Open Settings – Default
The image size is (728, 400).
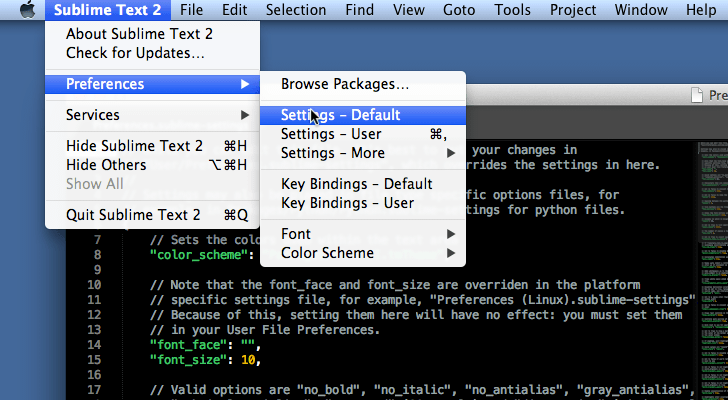(363, 115)
